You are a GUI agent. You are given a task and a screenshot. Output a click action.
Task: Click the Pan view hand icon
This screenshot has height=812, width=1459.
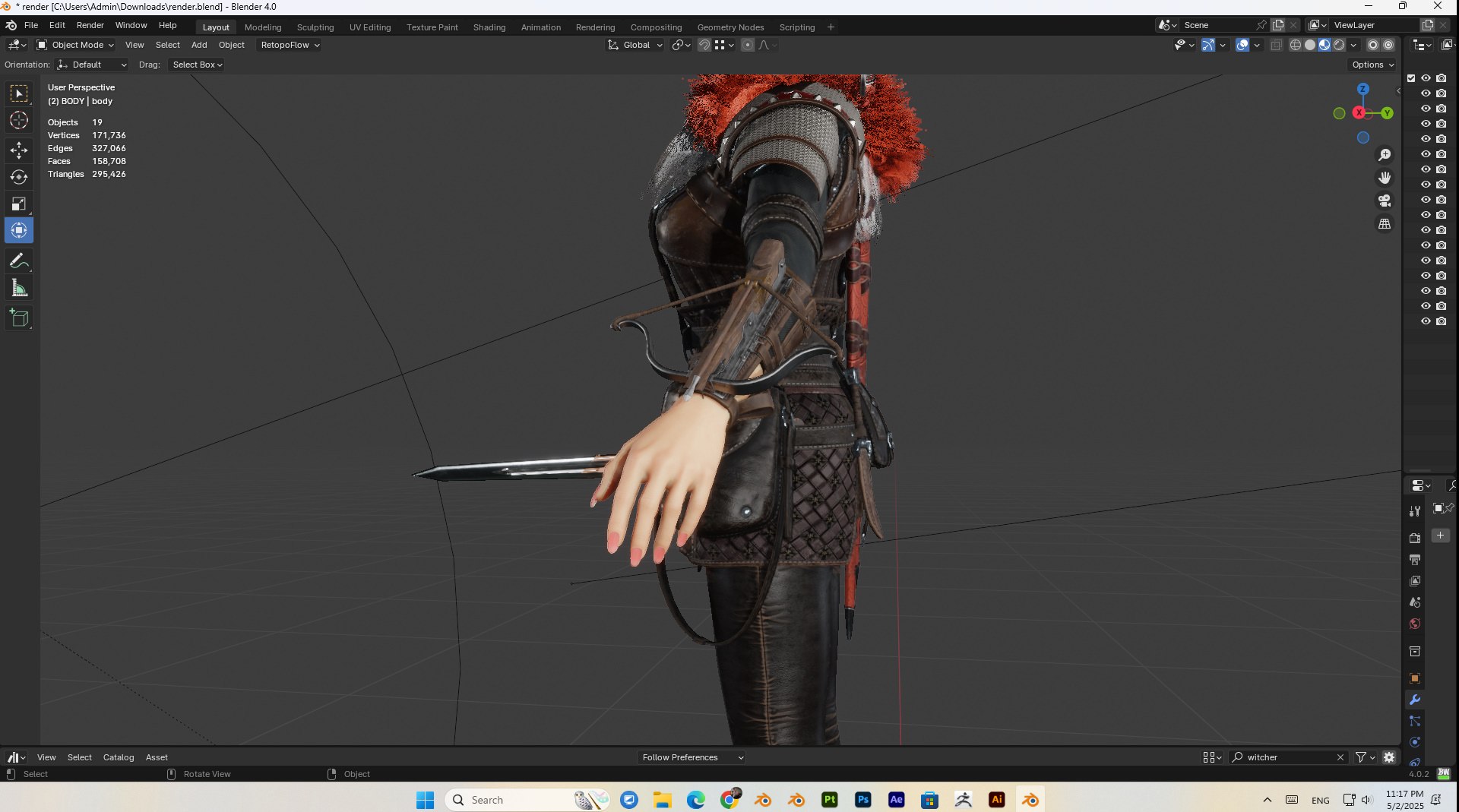[x=1385, y=178]
